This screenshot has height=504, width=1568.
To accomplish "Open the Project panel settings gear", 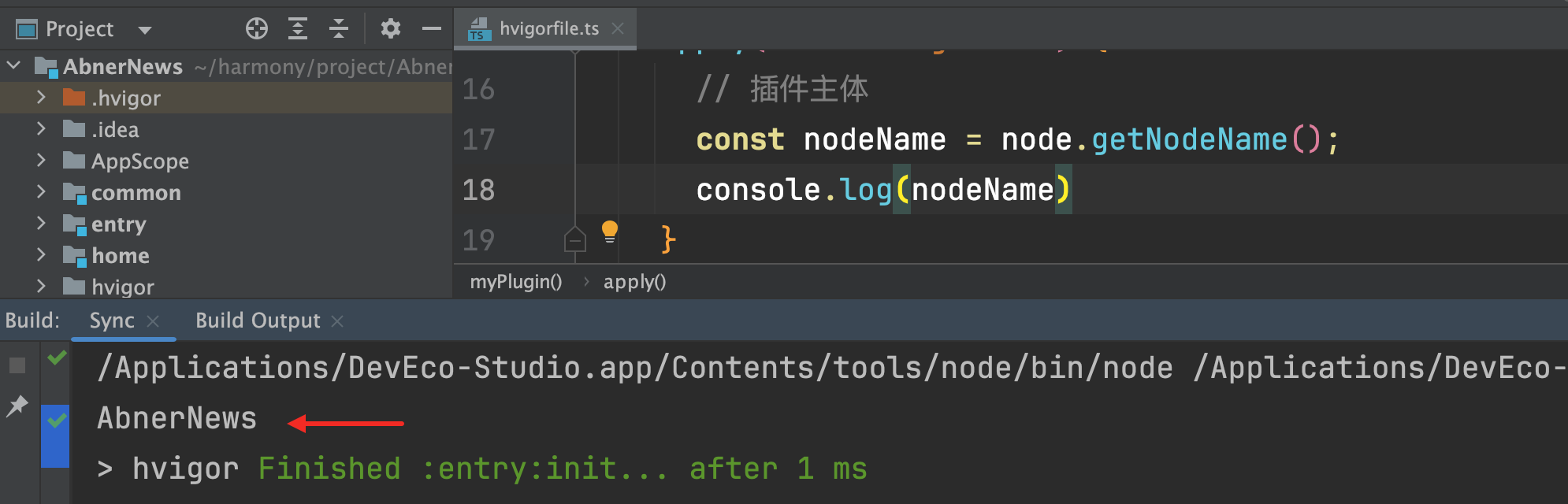I will coord(391,29).
